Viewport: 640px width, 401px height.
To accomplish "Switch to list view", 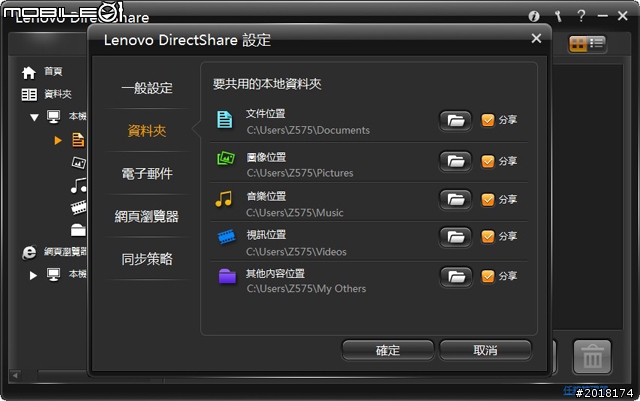I will click(x=596, y=43).
